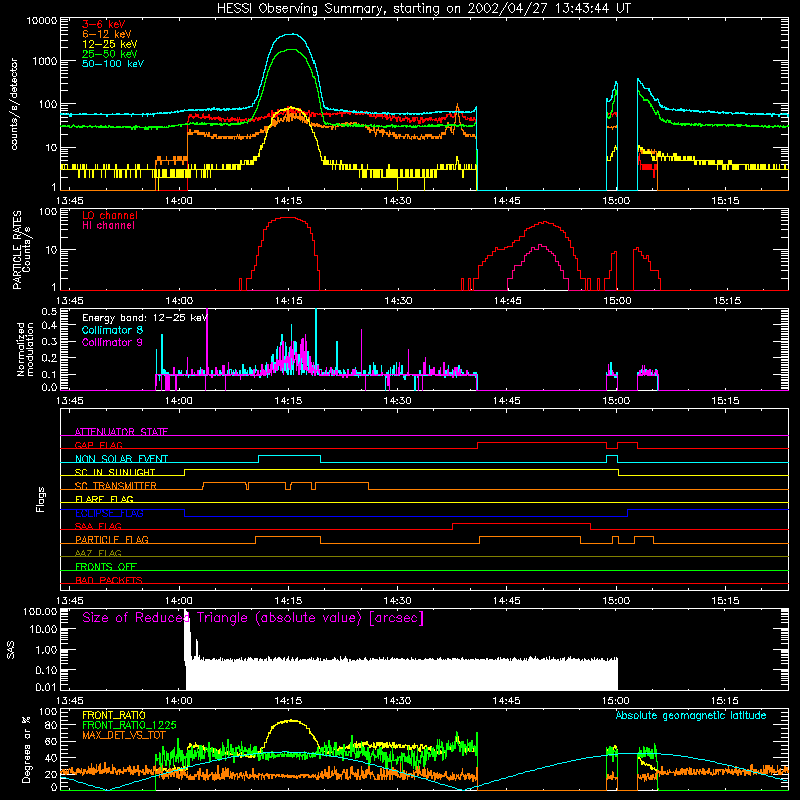Click the PARTICLE_FLAG label
Screen dimensions: 800x800
(x=112, y=539)
